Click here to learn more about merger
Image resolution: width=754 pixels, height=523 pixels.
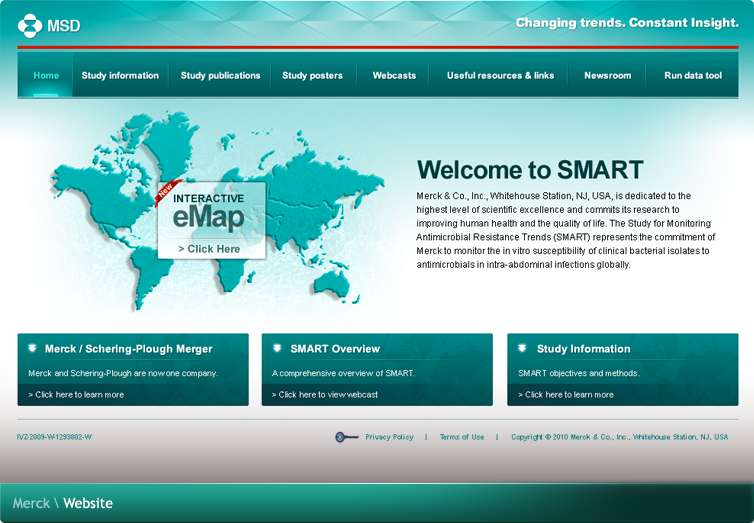click(76, 395)
